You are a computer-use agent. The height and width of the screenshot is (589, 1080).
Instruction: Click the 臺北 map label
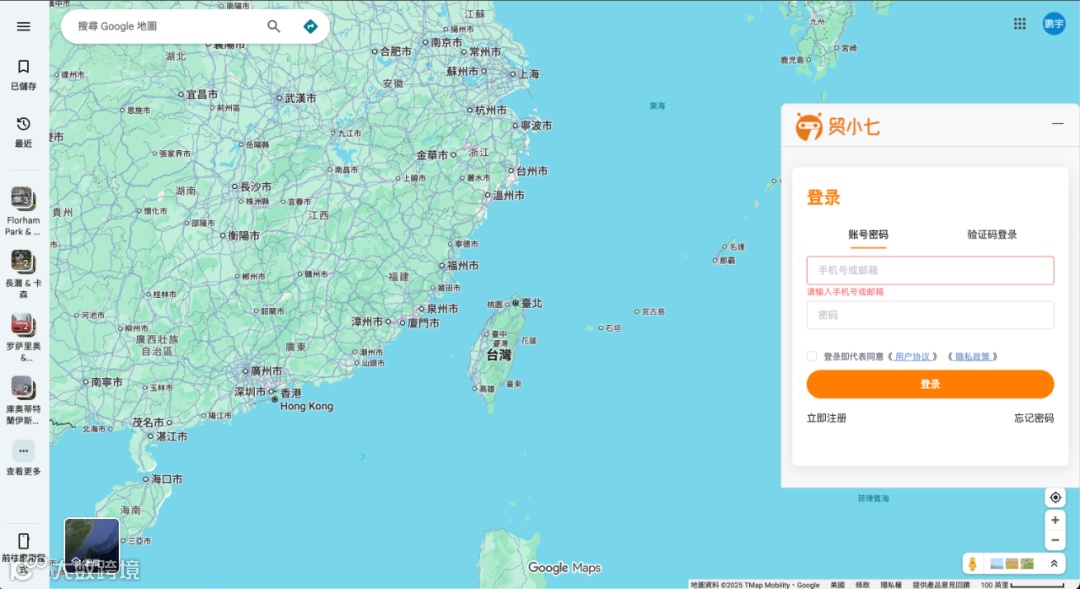click(532, 302)
